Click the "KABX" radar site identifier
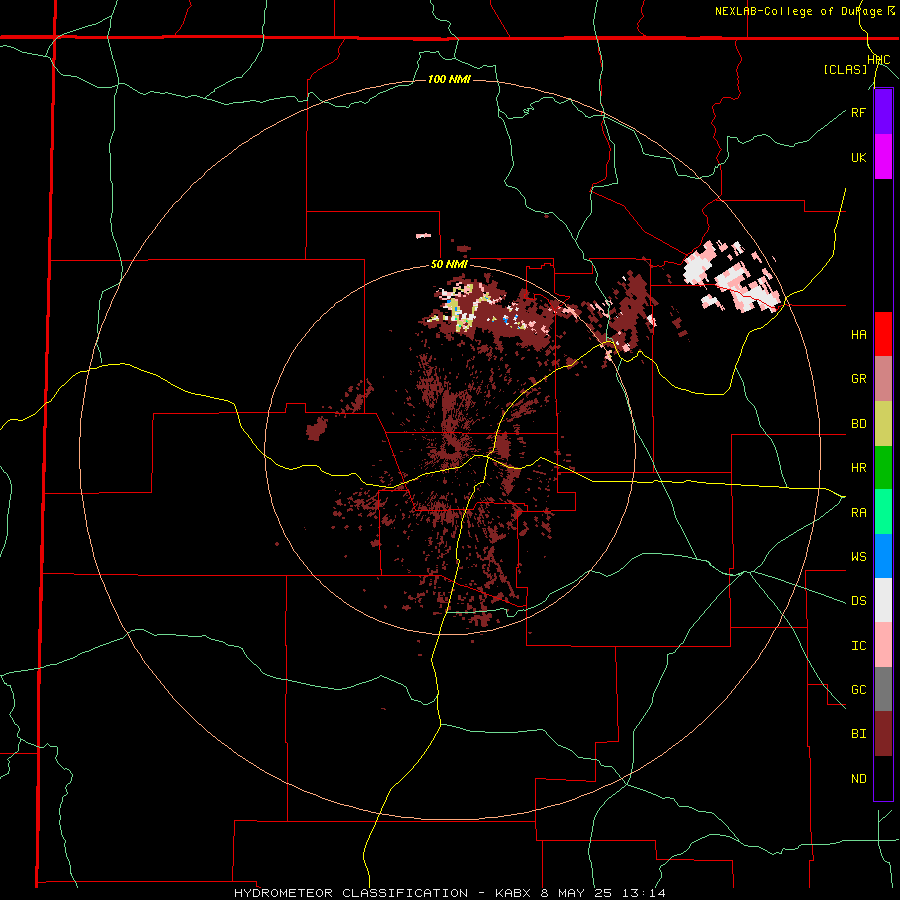 [x=513, y=893]
